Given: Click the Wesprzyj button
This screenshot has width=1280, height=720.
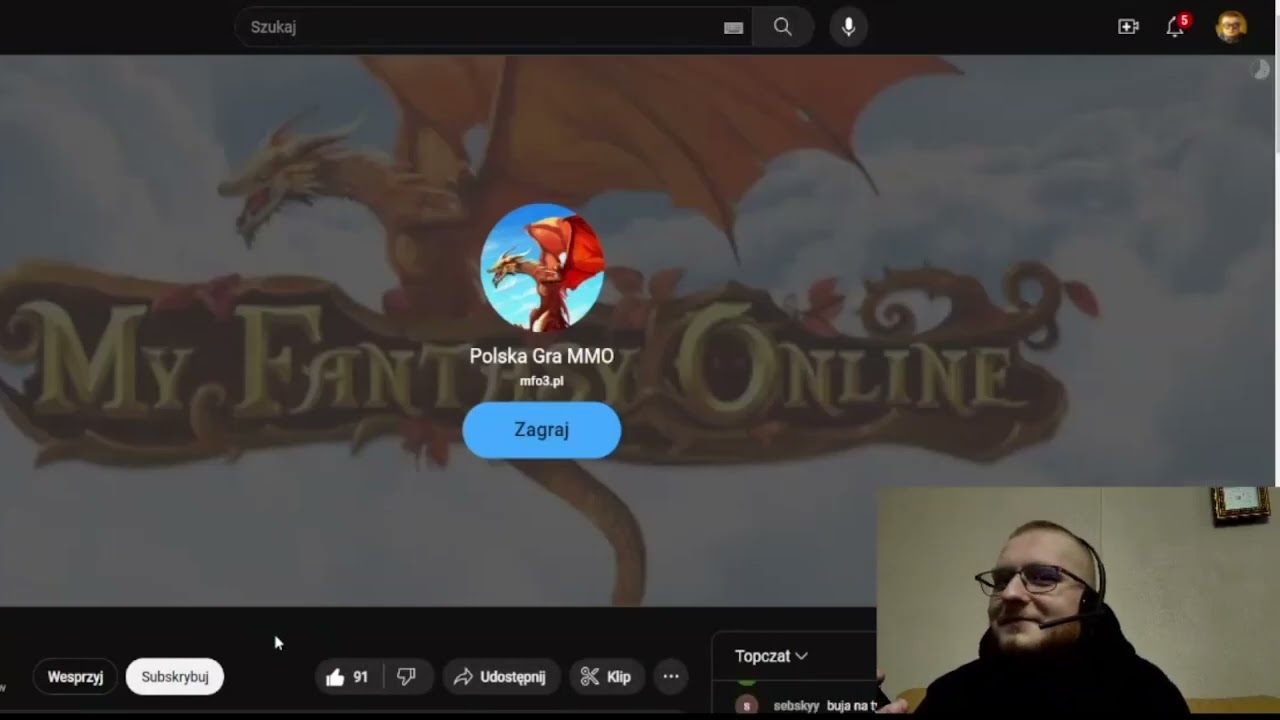Looking at the screenshot, I should 75,677.
